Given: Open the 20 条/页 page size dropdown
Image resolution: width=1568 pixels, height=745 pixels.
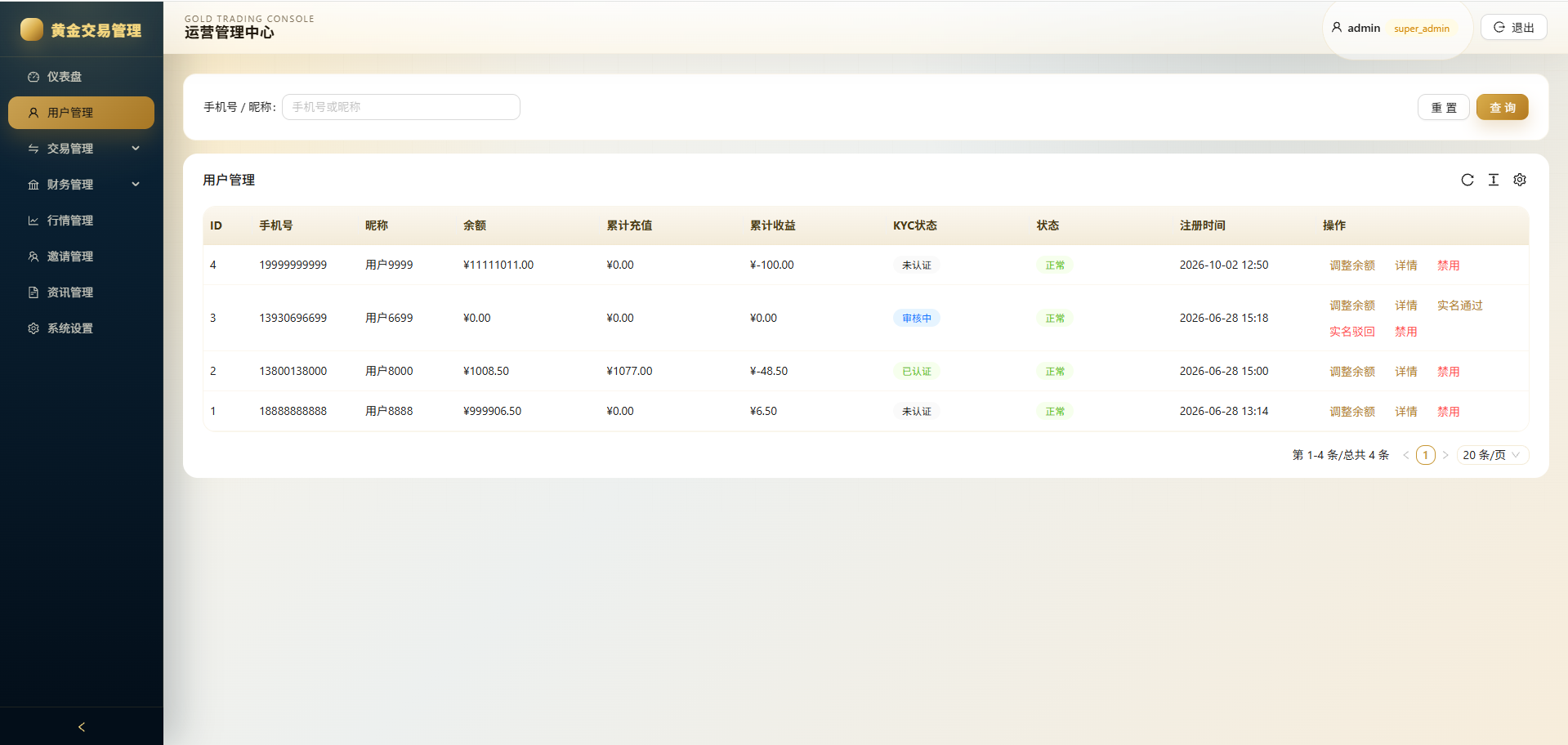Looking at the screenshot, I should [1492, 455].
